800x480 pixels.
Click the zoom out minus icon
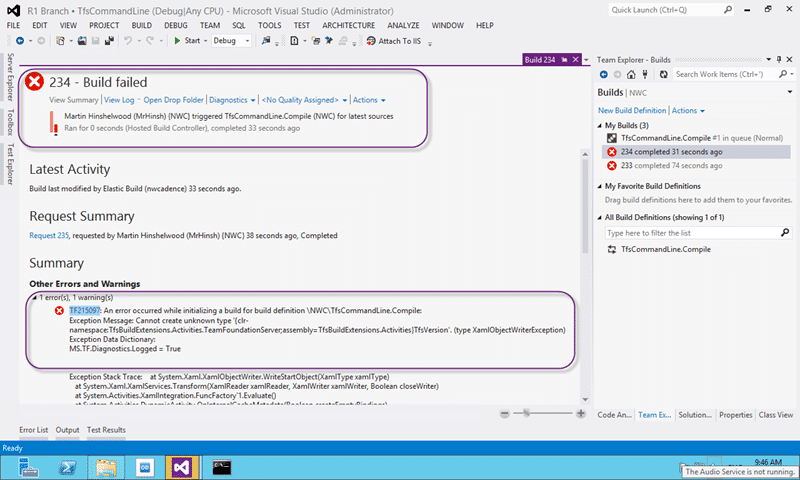click(505, 414)
